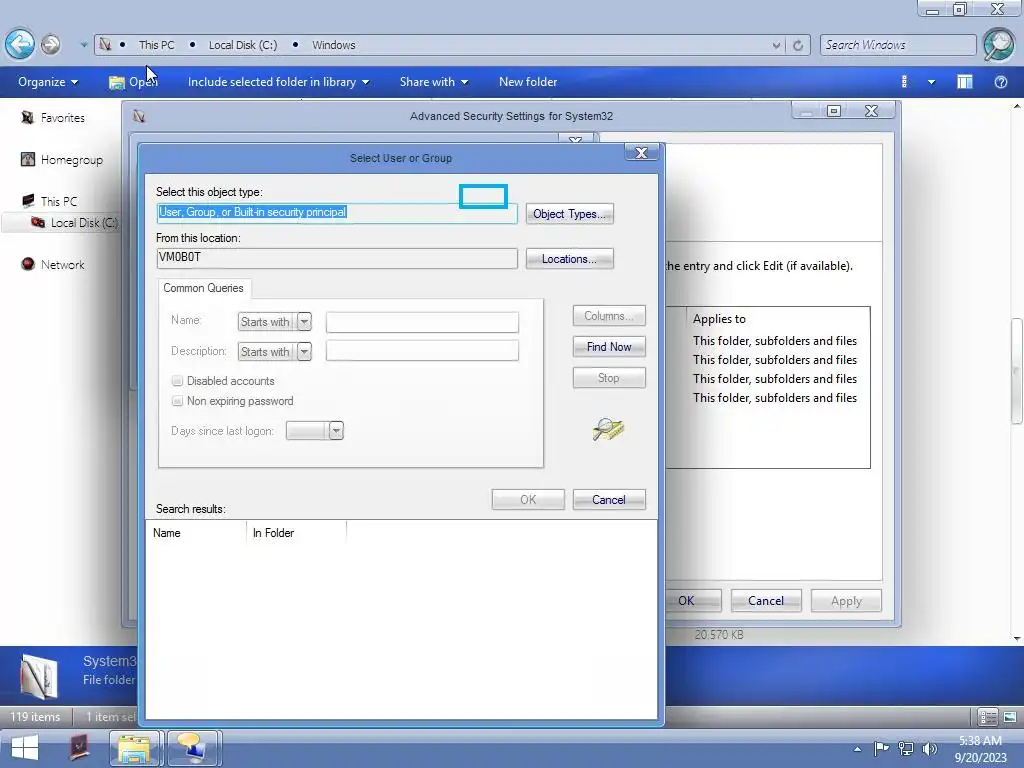The width and height of the screenshot is (1024, 768).
Task: Switch to details view icon in status bar
Action: [x=987, y=717]
